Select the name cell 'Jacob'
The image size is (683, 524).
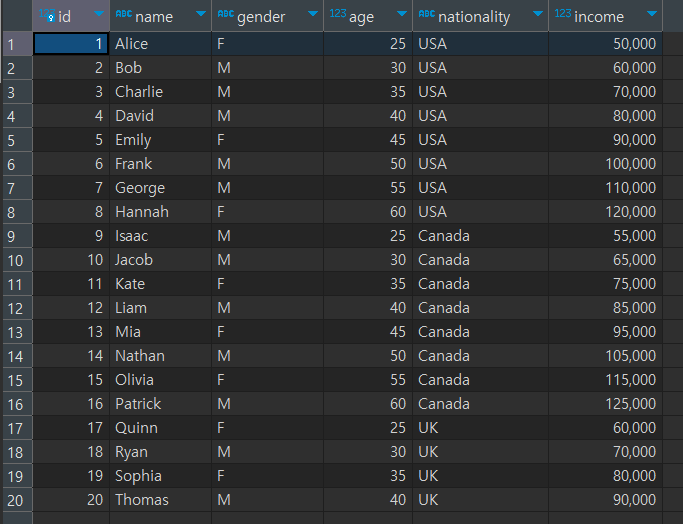click(x=160, y=260)
